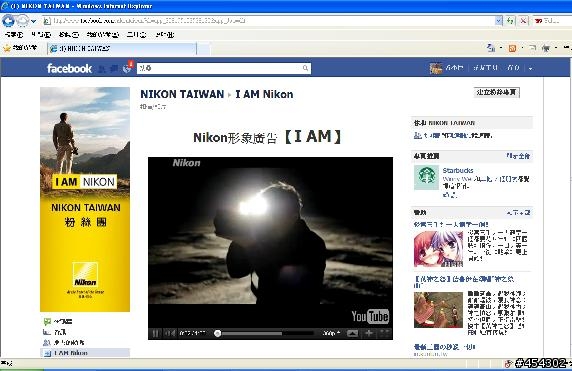Screen dimensions: 572x371
Task: Click the Facebook search field
Action: (x=224, y=68)
